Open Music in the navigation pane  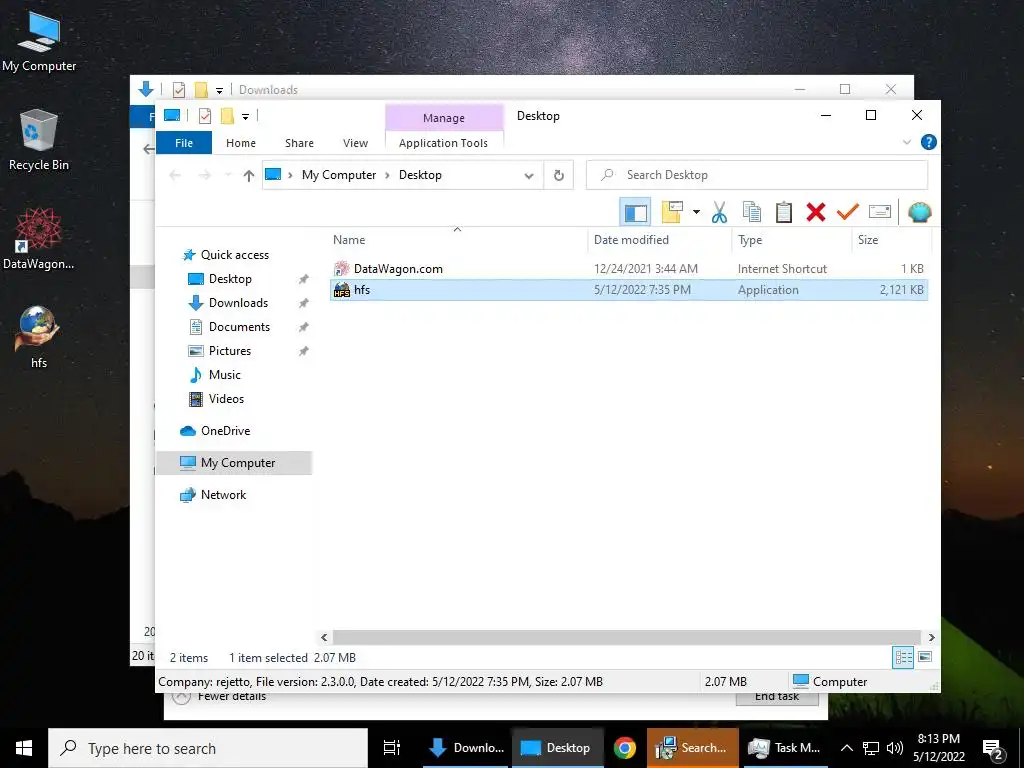click(225, 375)
